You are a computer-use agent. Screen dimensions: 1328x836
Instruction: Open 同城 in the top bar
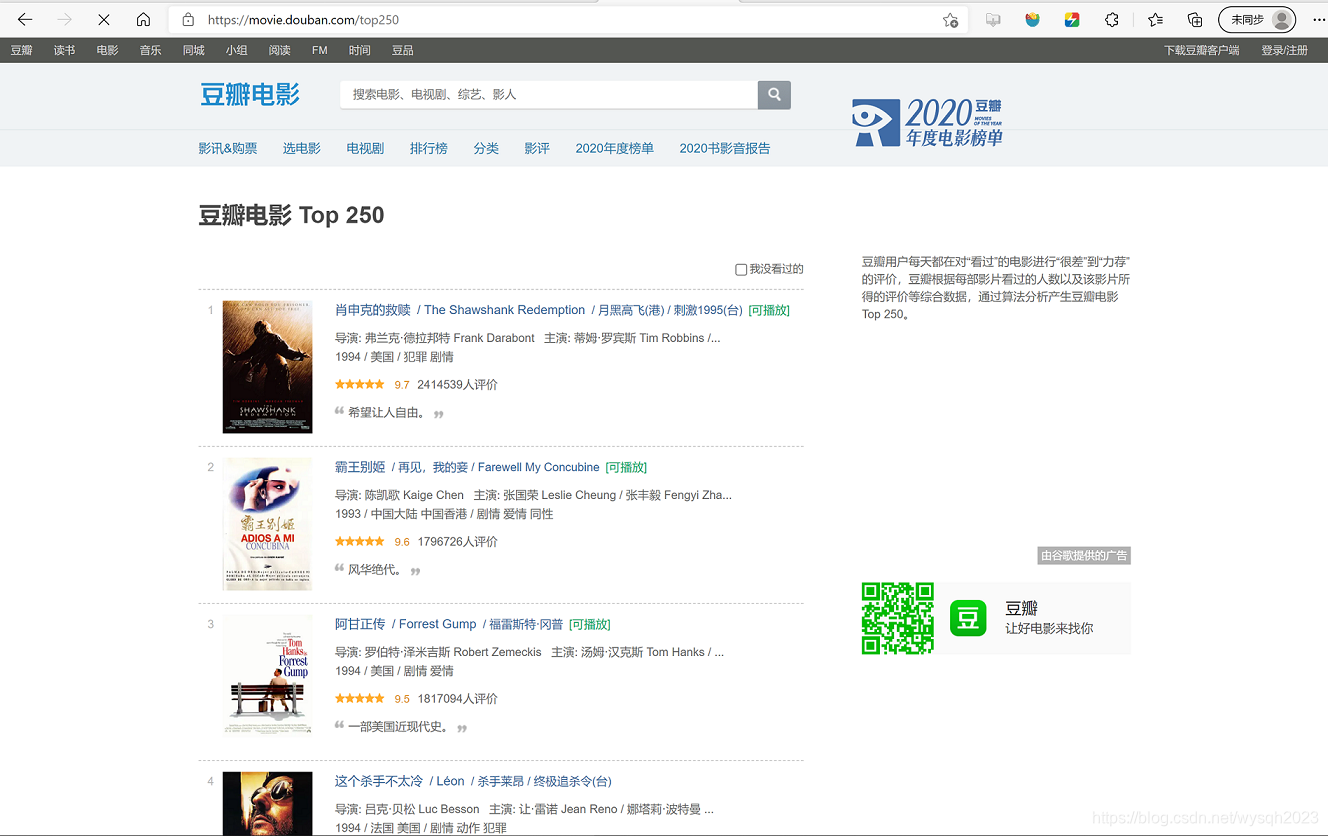click(x=194, y=50)
